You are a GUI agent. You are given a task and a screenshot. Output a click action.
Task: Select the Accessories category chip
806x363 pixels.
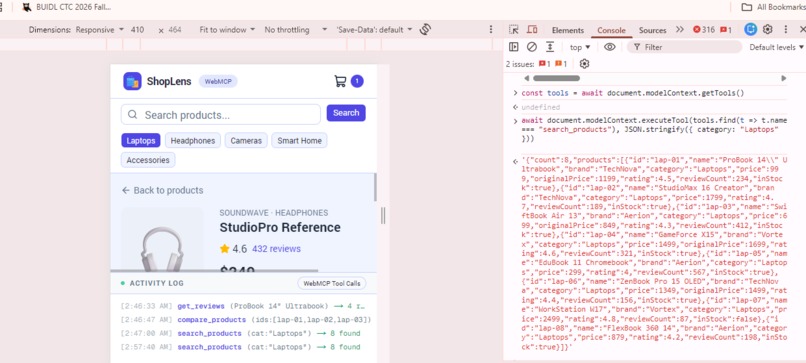[x=148, y=160]
